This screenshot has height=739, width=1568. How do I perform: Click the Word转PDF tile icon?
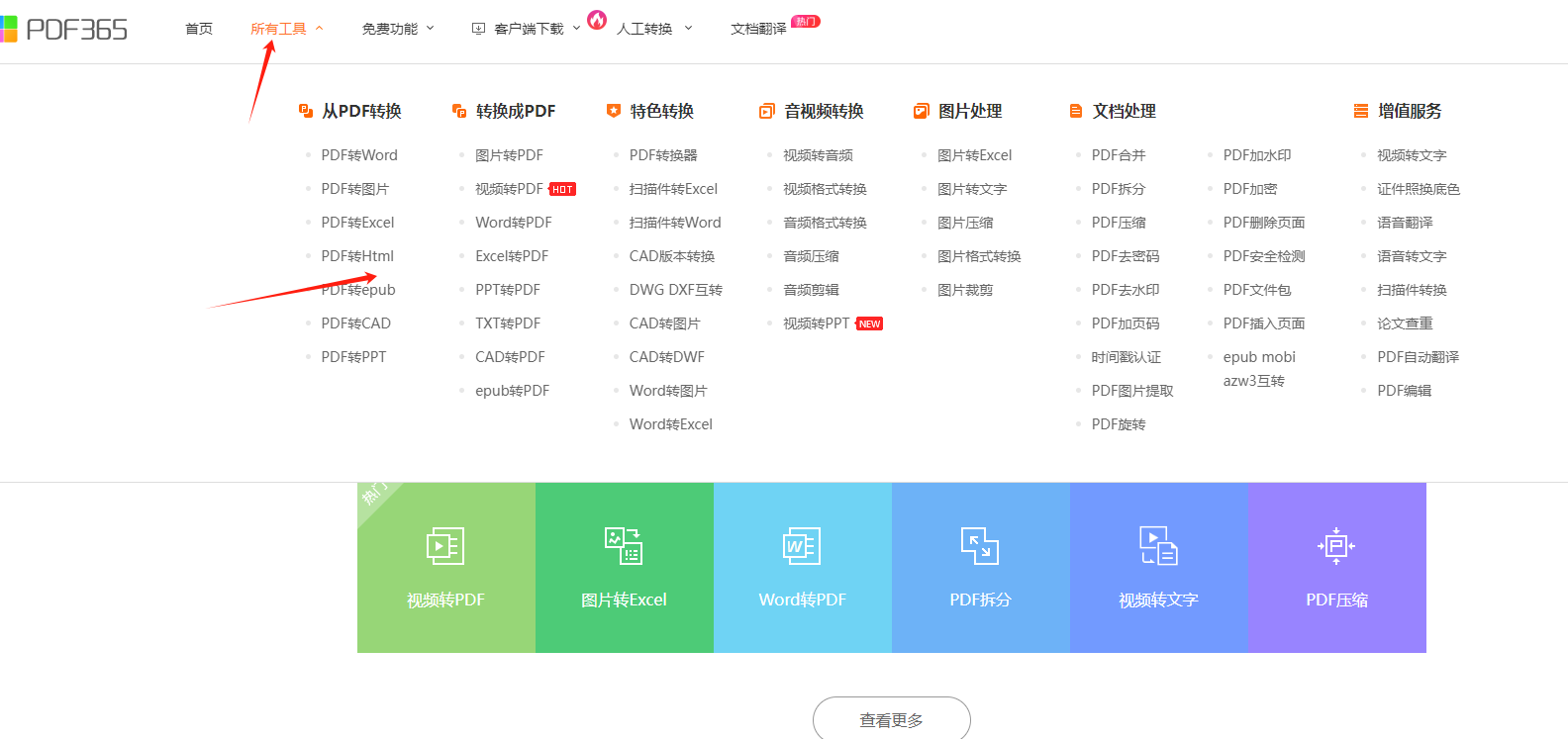802,546
